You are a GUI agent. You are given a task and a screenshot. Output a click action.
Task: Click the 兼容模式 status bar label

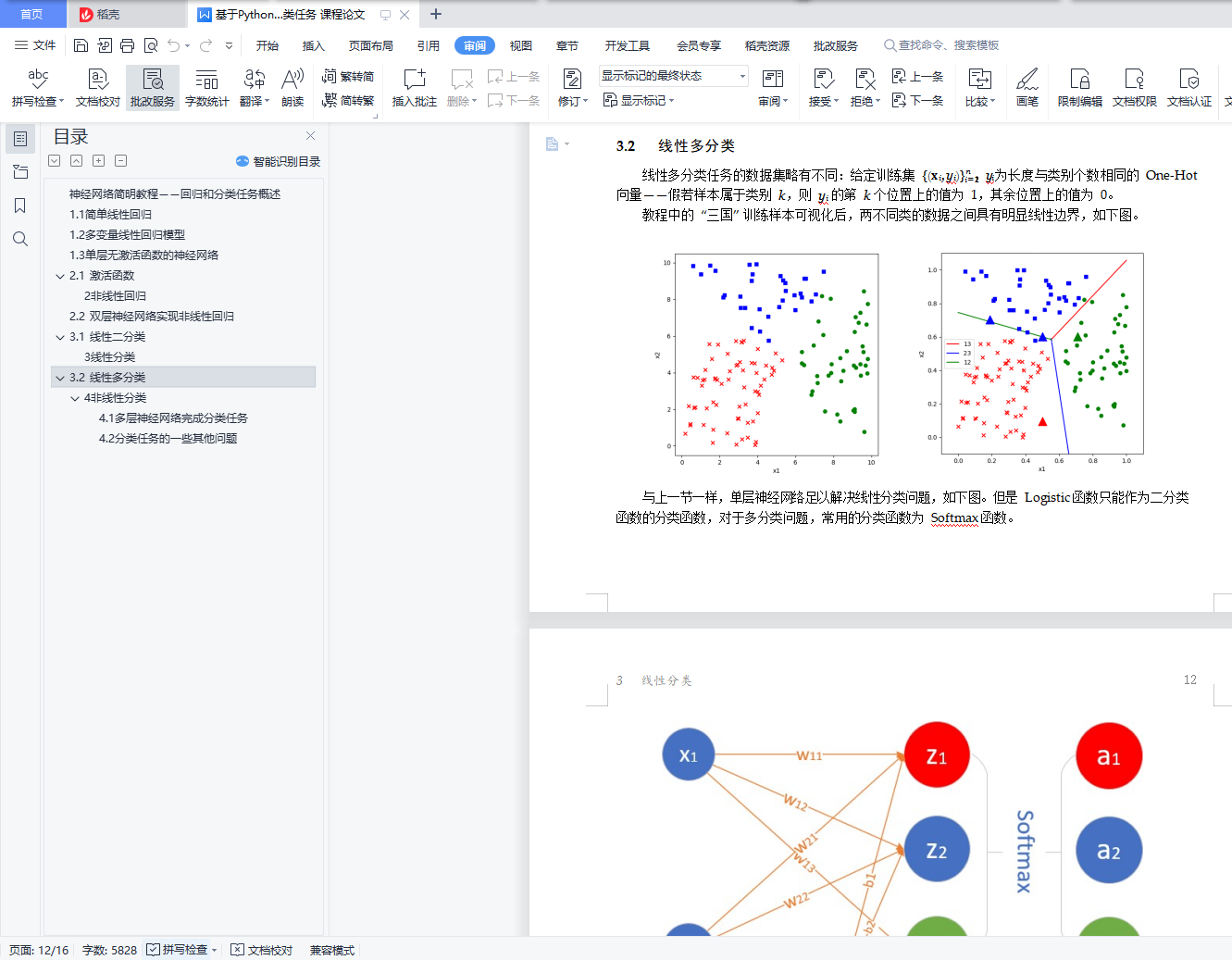332,950
